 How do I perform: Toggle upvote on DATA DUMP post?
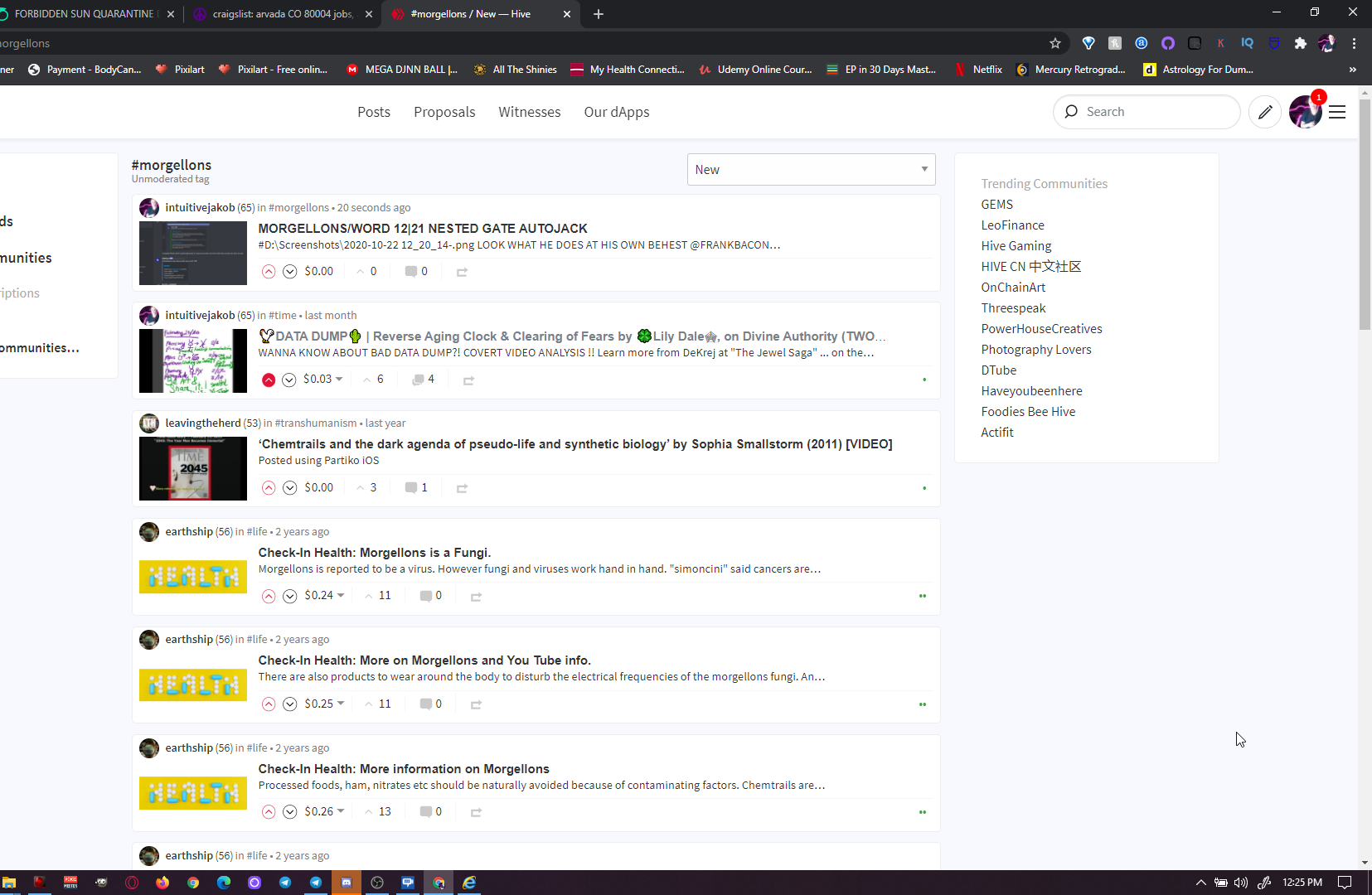[x=269, y=380]
